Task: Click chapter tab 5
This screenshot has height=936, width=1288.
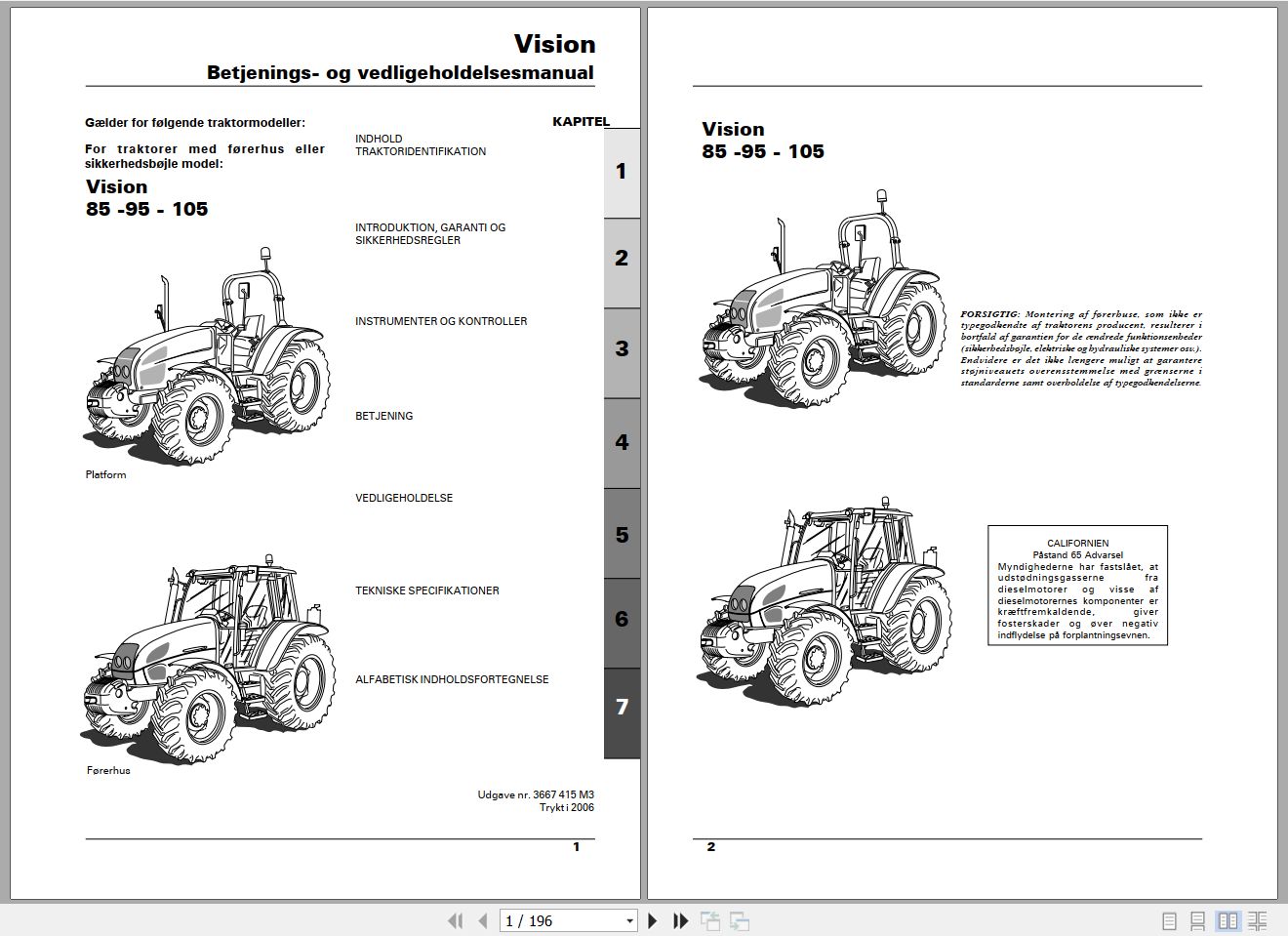Action: click(622, 533)
